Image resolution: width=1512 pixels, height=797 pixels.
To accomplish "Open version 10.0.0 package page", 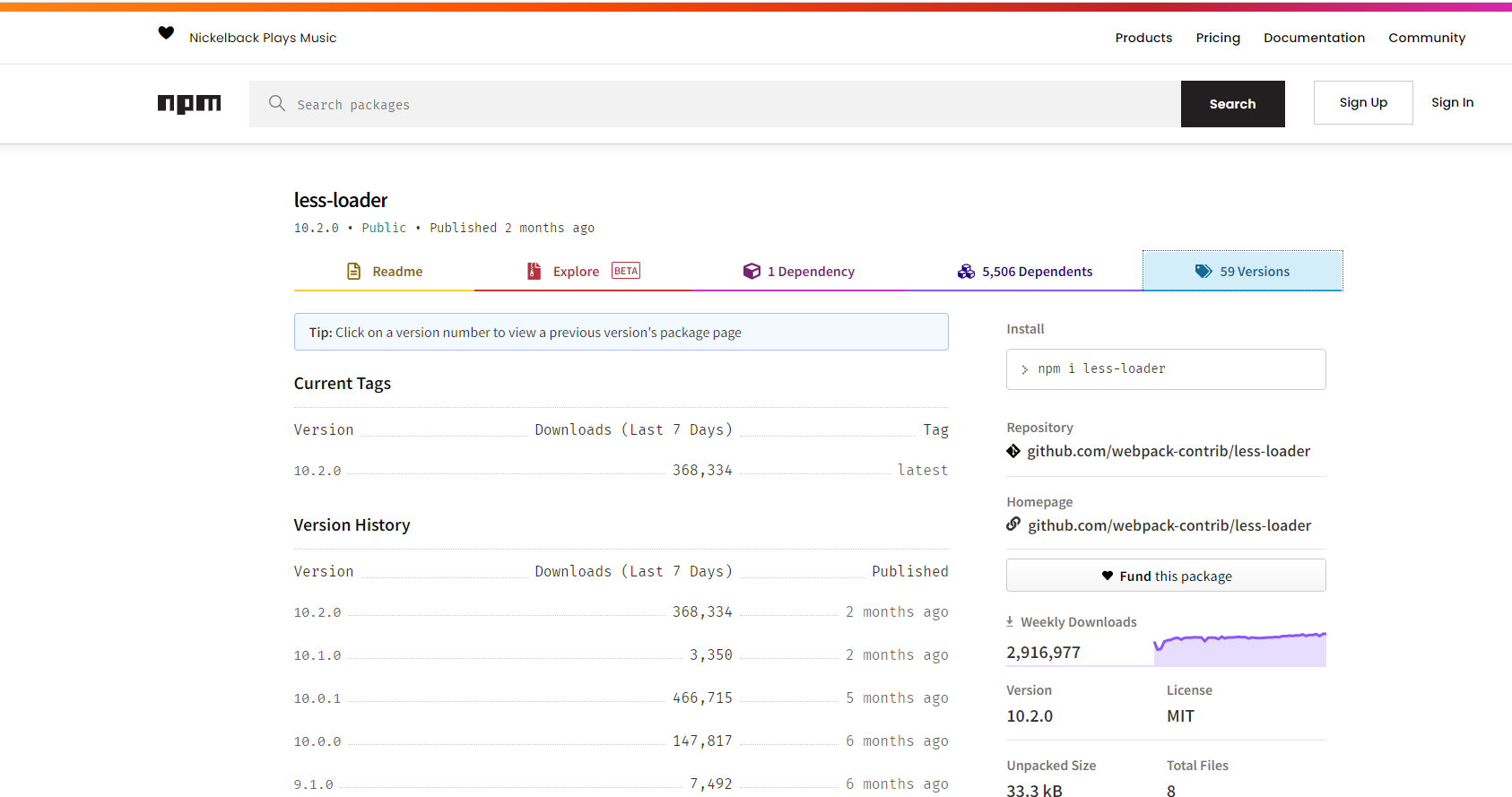I will click(x=317, y=741).
